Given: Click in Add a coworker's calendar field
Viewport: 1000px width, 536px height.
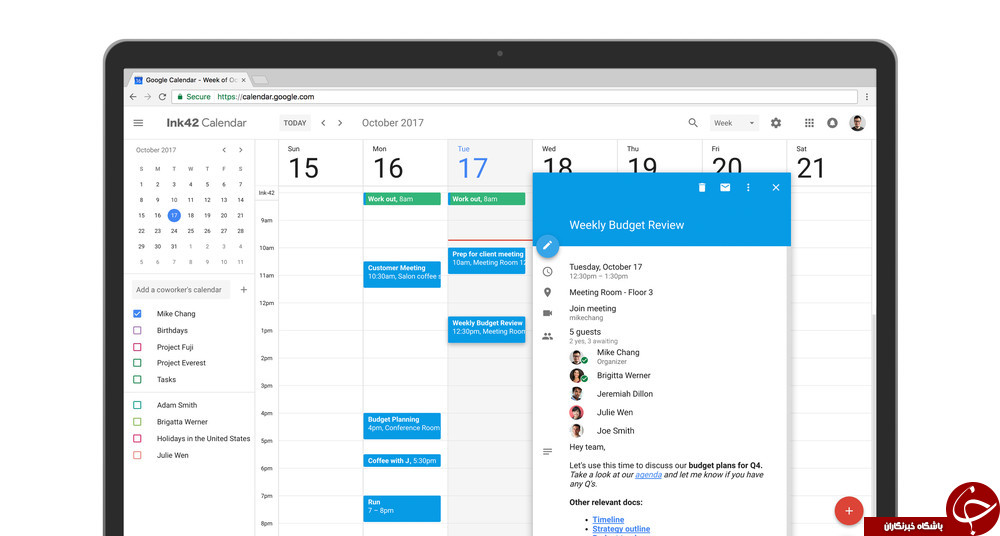Looking at the screenshot, I should coord(181,290).
